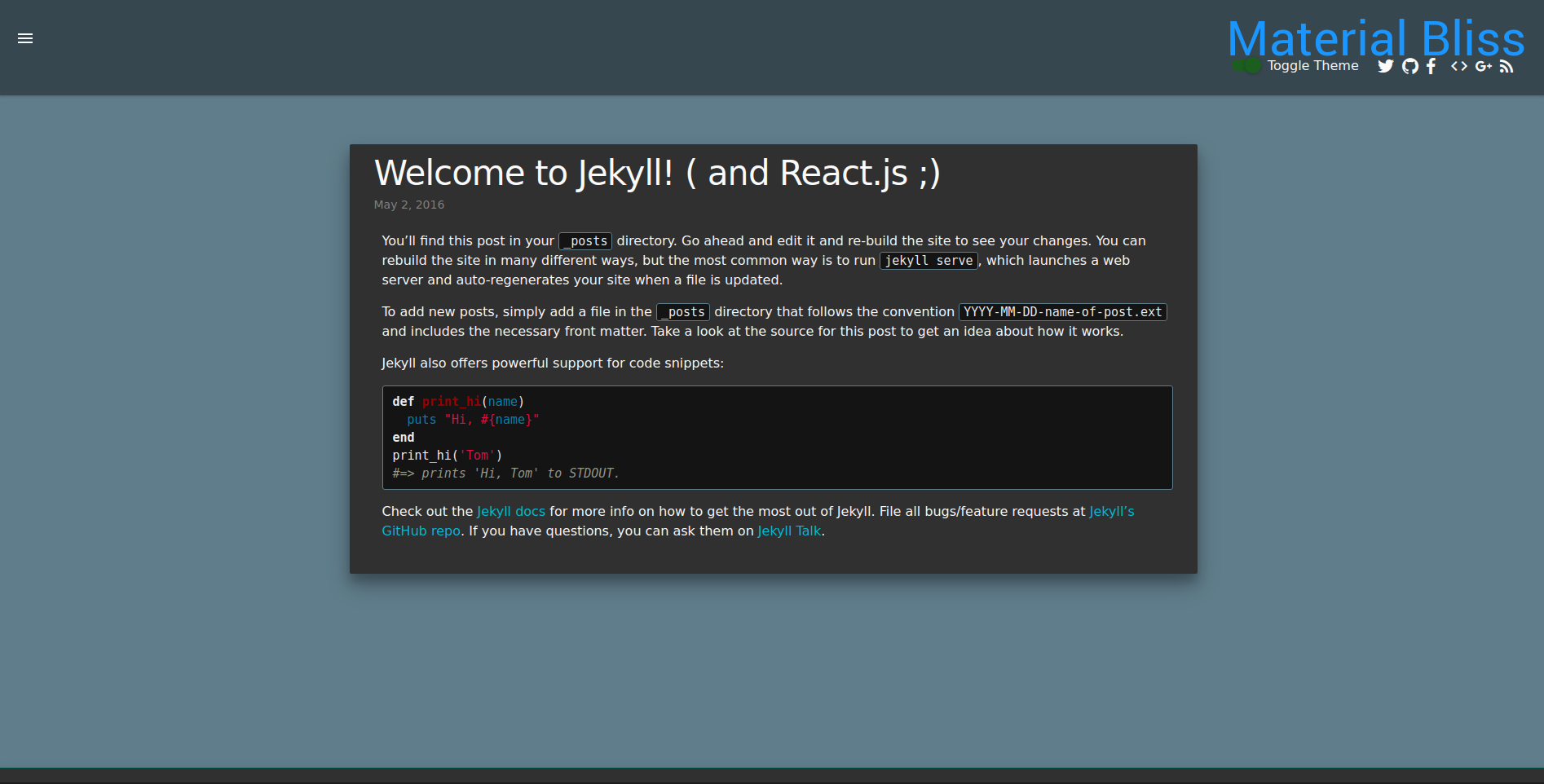Click the code line def print_hi(name)
Screen dimensions: 1544x784
click(x=458, y=402)
